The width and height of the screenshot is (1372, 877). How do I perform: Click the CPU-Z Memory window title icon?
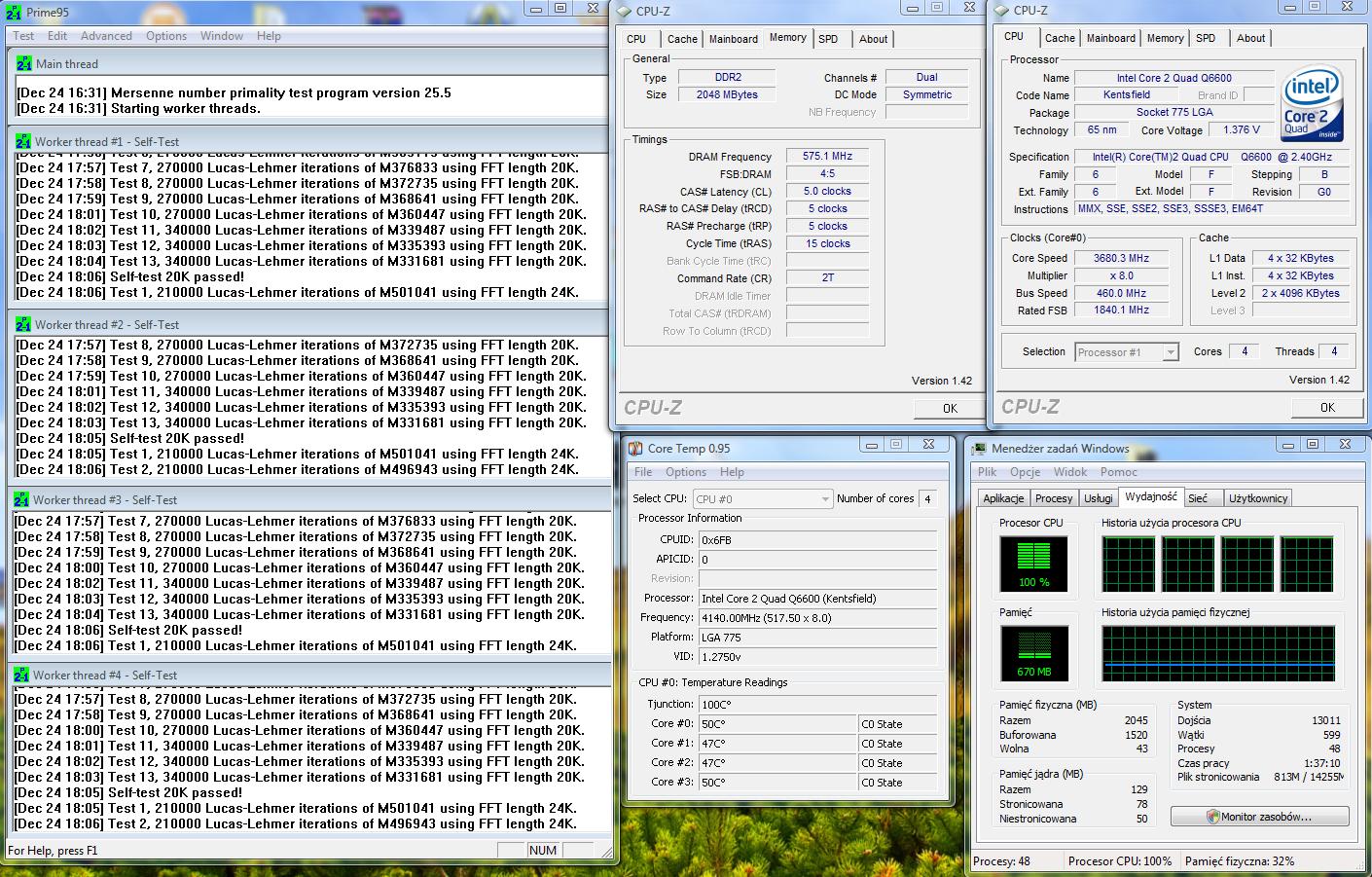pyautogui.click(x=624, y=12)
